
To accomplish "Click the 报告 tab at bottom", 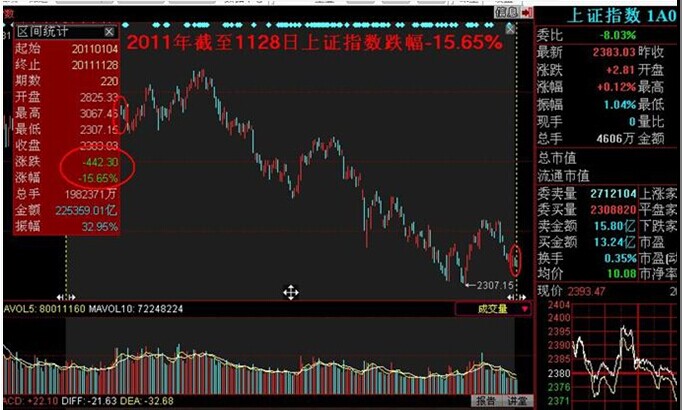I will pos(486,401).
